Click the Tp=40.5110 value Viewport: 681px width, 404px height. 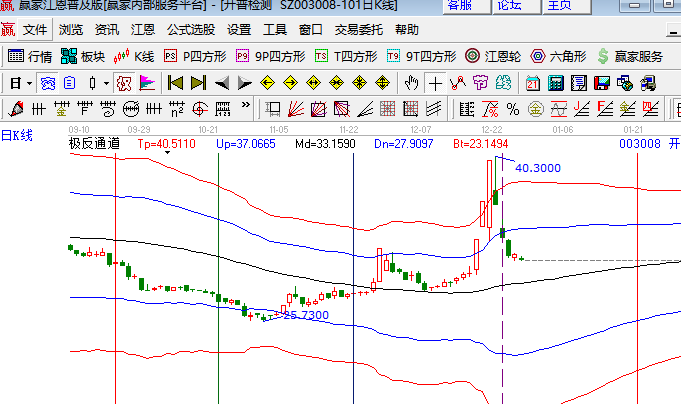coord(166,144)
